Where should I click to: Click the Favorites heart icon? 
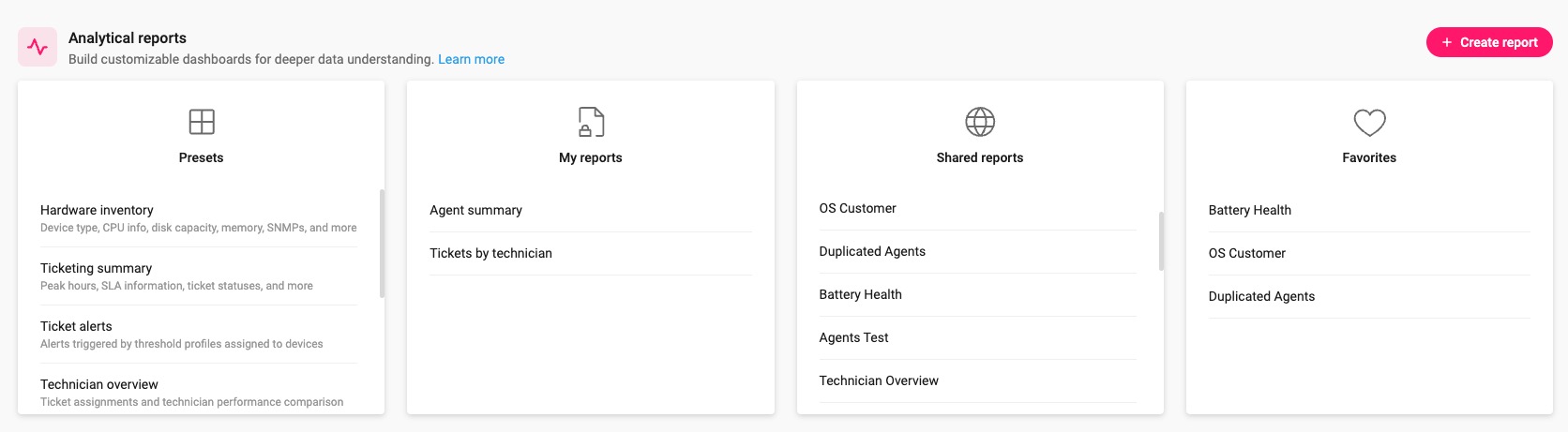[1369, 122]
